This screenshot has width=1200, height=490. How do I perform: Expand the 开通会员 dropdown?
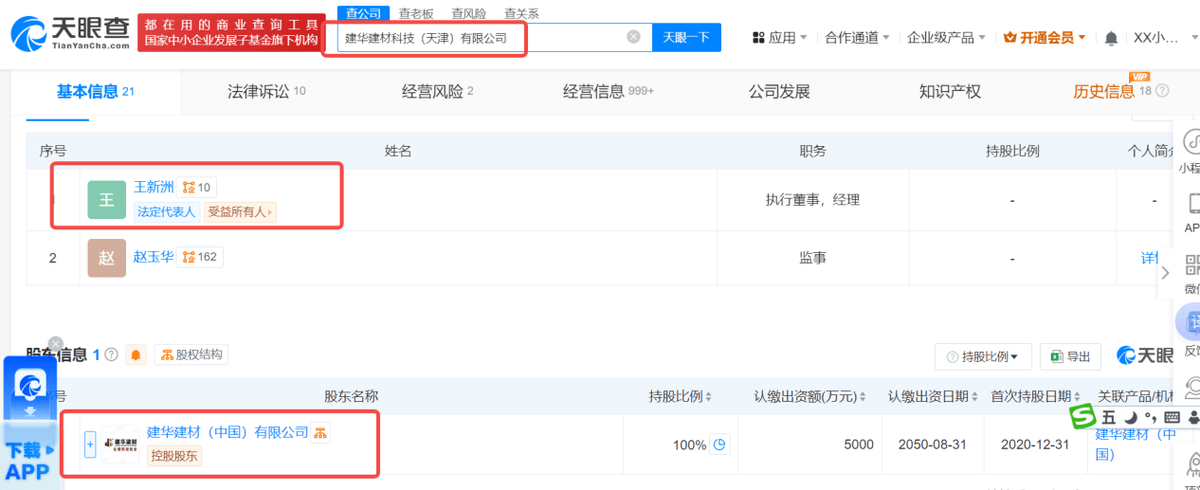click(1045, 38)
